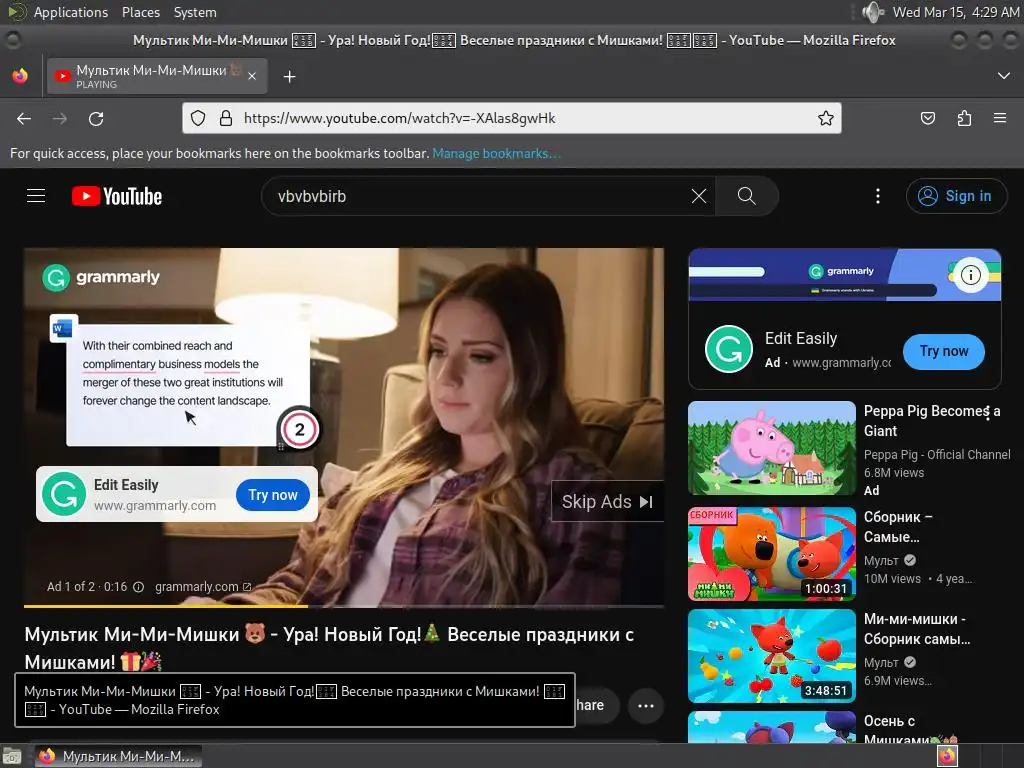Close the Ми-Ми-Мишки tab
The width and height of the screenshot is (1024, 768).
[x=252, y=76]
